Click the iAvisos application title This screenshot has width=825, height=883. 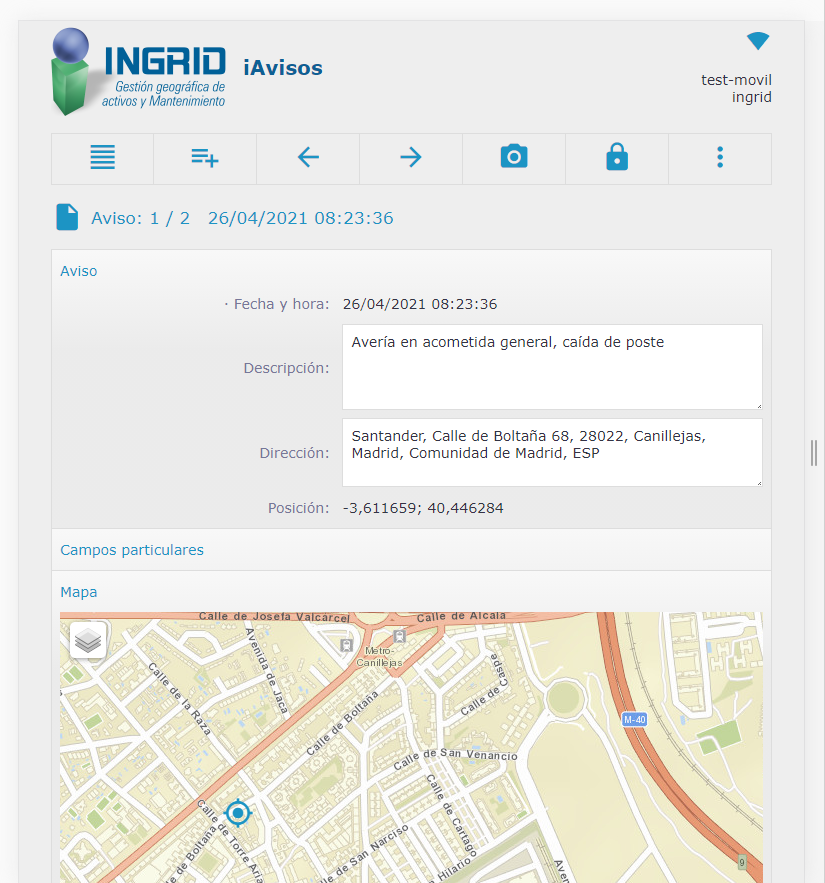[283, 68]
